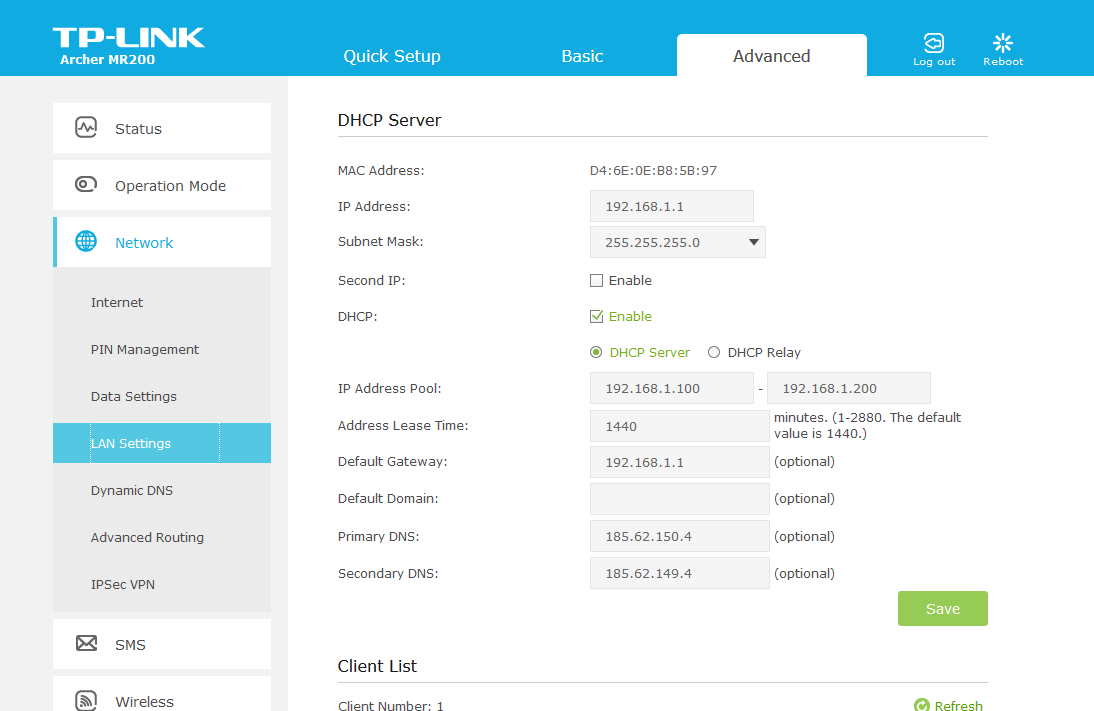Click the Primary DNS input field
Image resolution: width=1094 pixels, height=711 pixels.
coord(679,537)
